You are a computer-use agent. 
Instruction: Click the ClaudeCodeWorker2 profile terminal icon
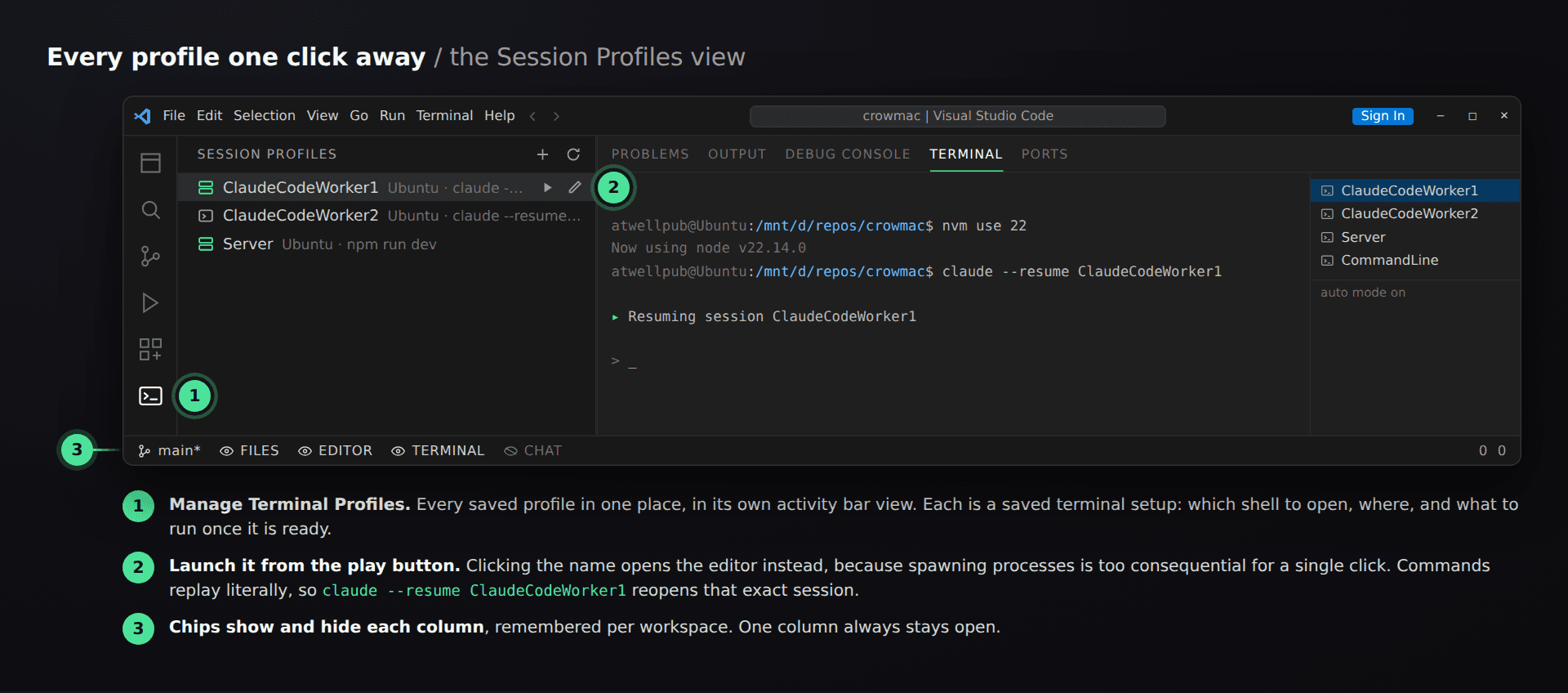pyautogui.click(x=206, y=216)
